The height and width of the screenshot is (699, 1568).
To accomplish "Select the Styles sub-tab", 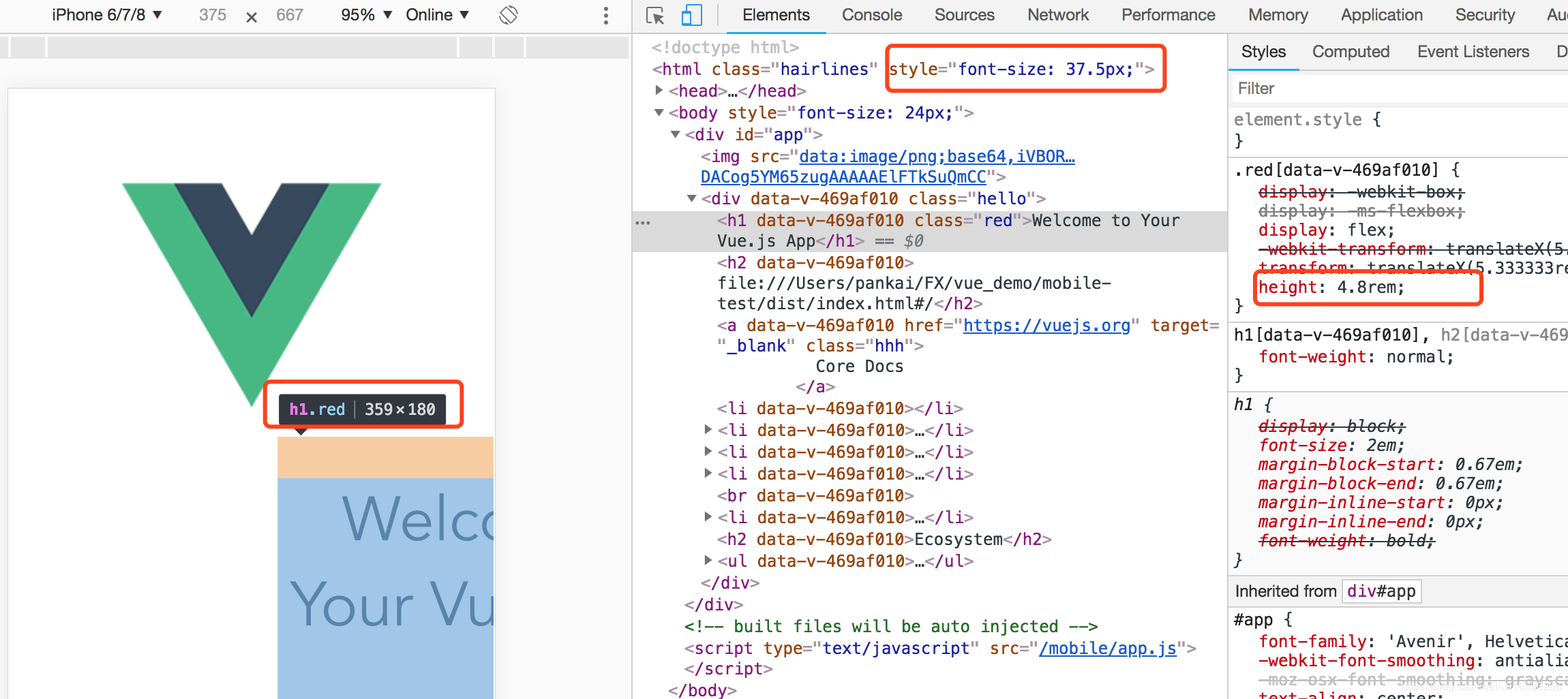I will tap(1263, 52).
